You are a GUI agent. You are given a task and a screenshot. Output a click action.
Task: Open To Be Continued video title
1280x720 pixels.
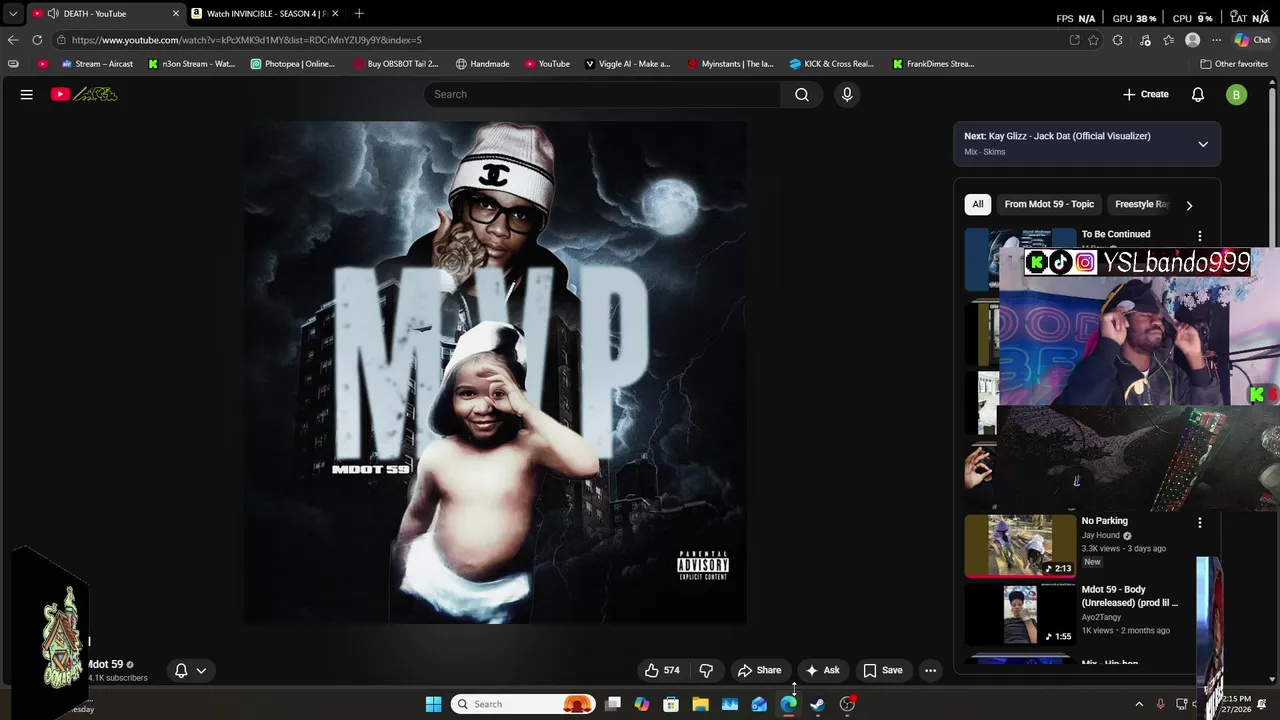(1116, 234)
